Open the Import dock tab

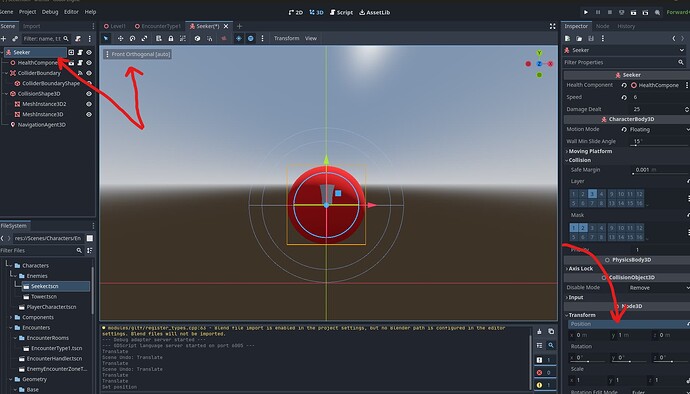click(31, 26)
